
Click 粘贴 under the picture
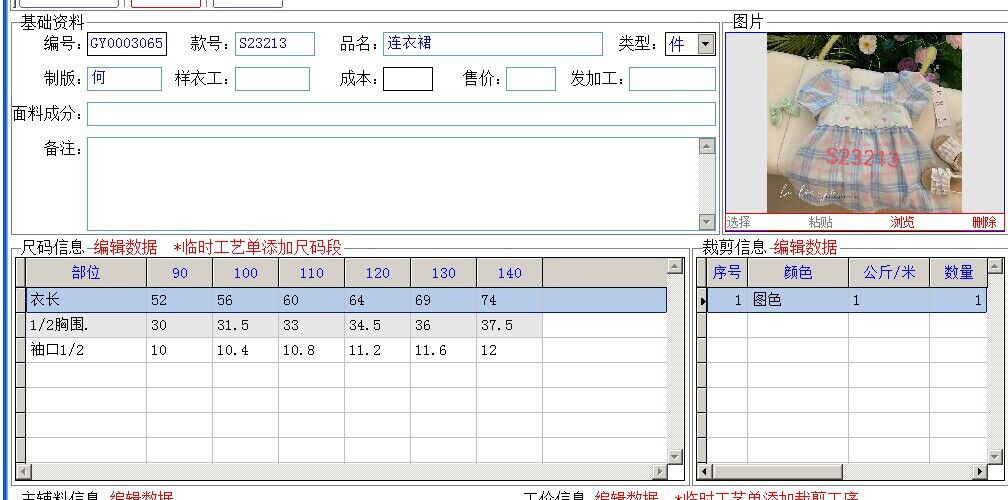click(820, 222)
